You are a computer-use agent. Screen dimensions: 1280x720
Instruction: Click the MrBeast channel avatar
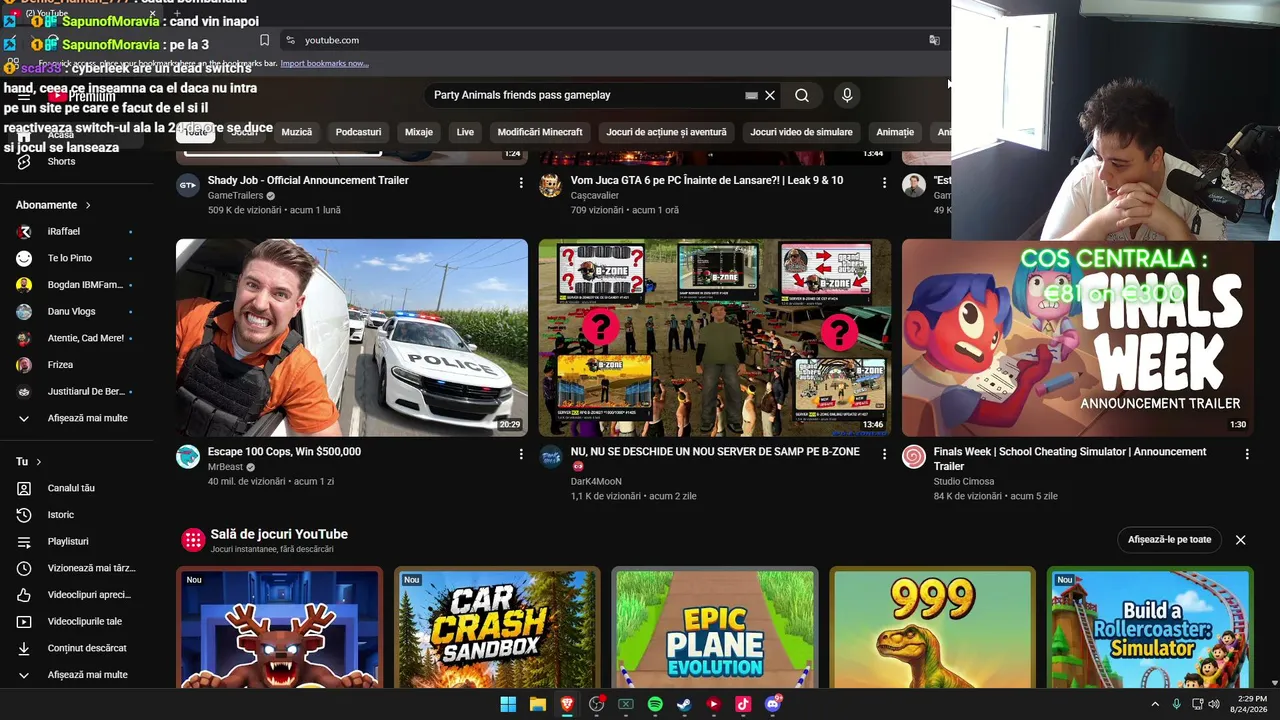[x=188, y=457]
